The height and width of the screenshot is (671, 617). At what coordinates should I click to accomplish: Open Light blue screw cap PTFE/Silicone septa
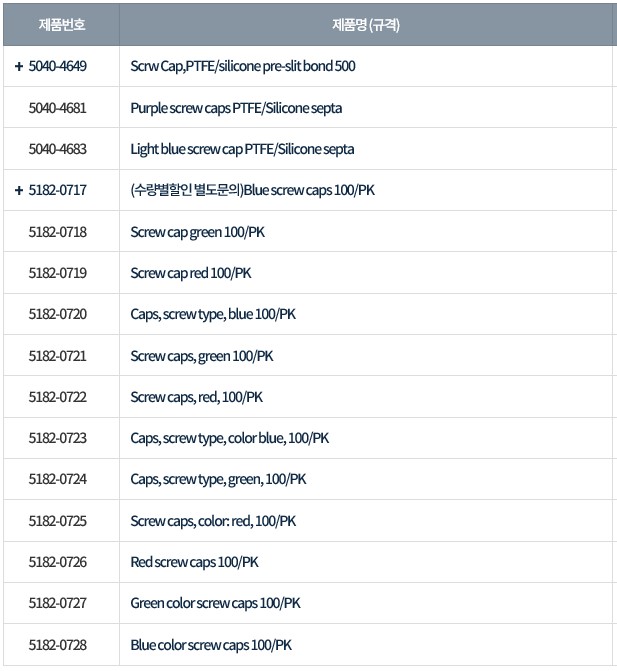point(242,149)
